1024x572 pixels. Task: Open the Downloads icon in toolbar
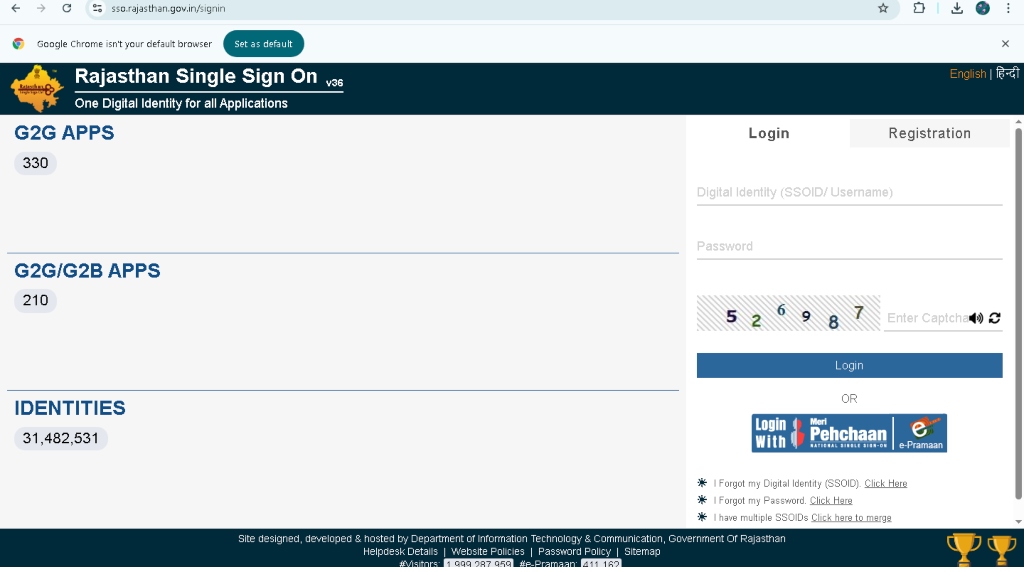click(x=957, y=8)
